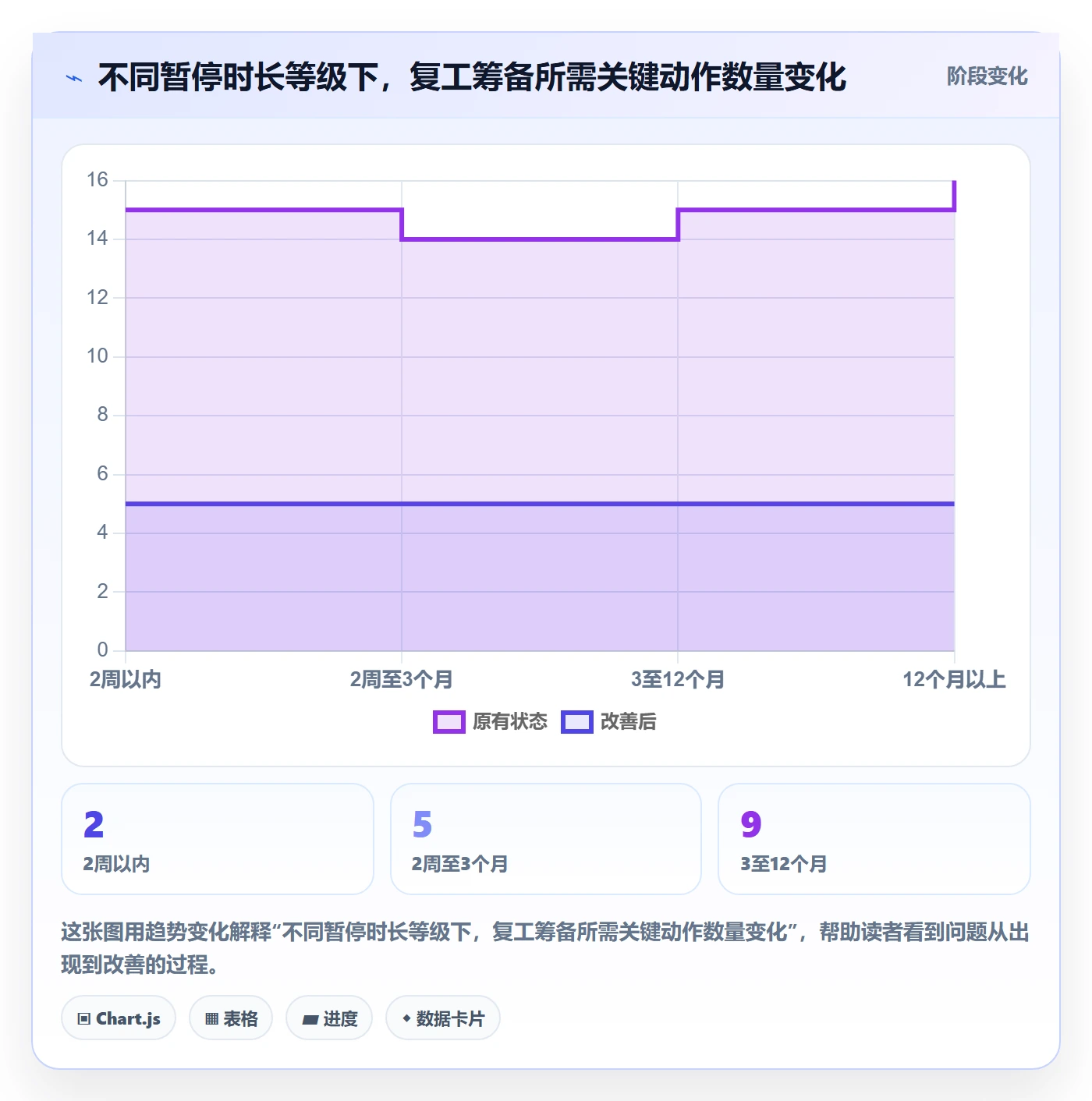The height and width of the screenshot is (1101, 1092).
Task: Click the 原有状态 legend label
Action: (x=510, y=722)
